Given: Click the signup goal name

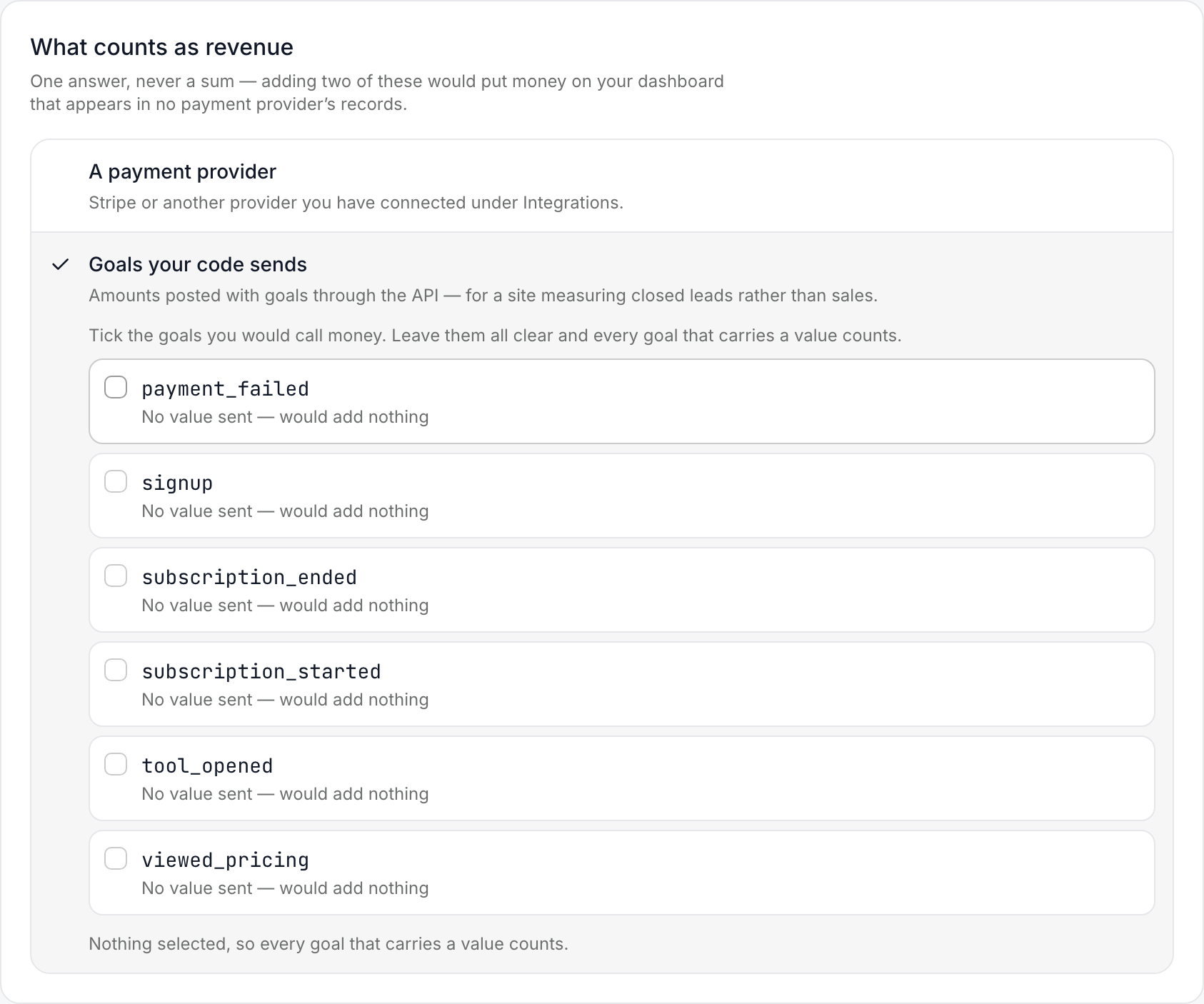Looking at the screenshot, I should pyautogui.click(x=177, y=483).
